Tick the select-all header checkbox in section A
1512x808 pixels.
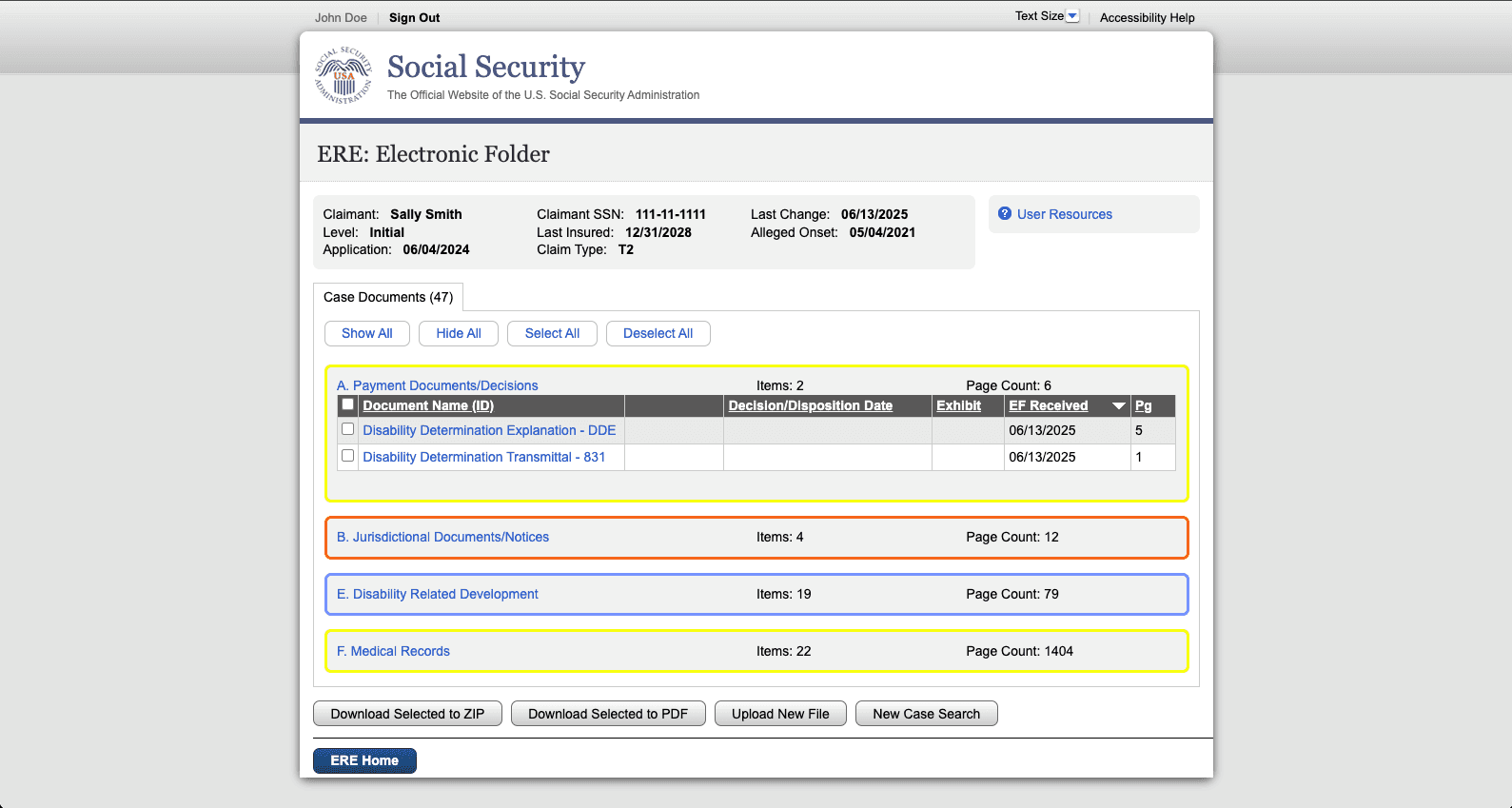coord(348,404)
